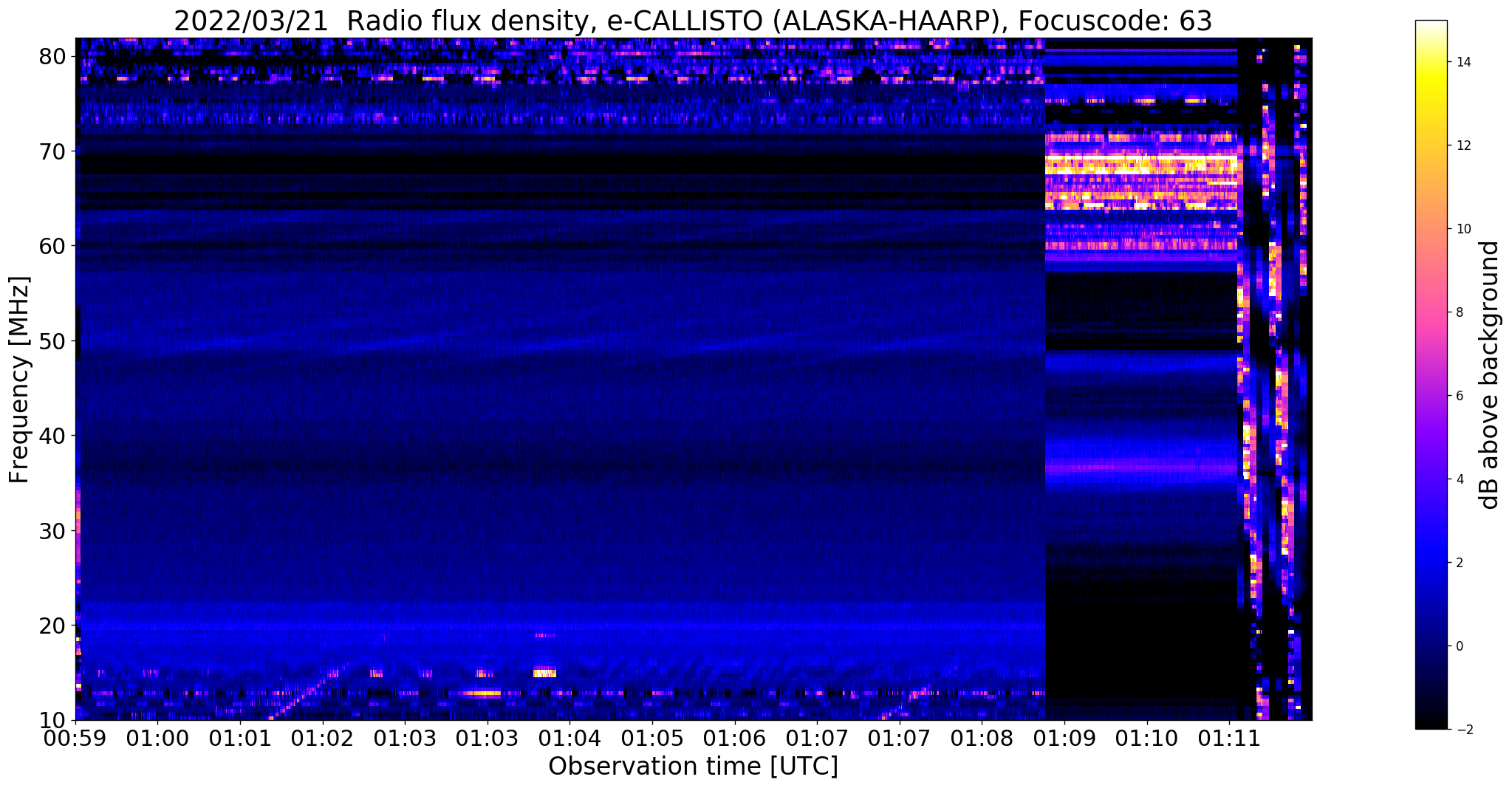Click the 01:11 time tick label
Screen dimensions: 1512x788
click(x=1229, y=738)
